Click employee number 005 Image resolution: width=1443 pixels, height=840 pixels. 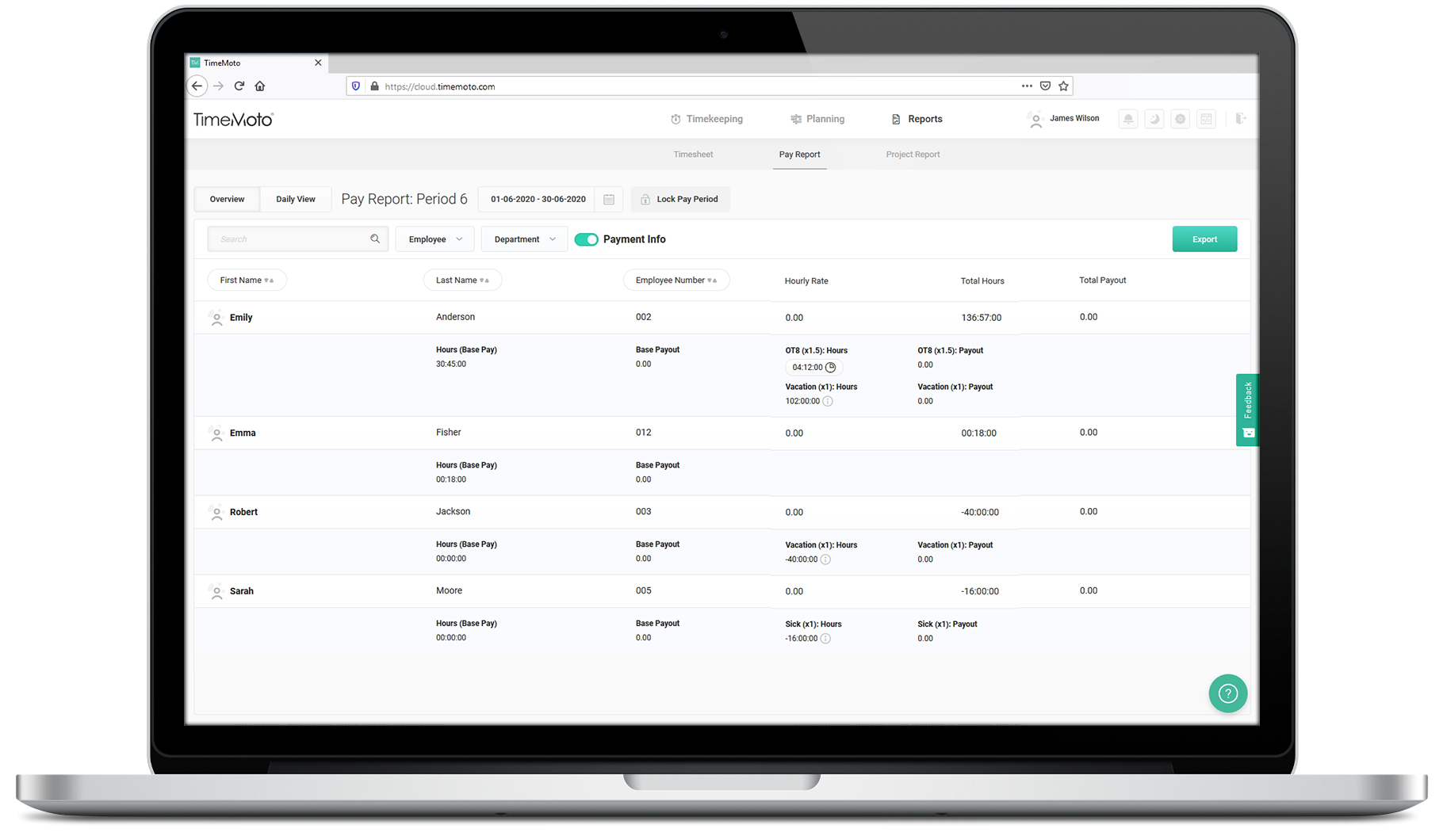tap(644, 591)
